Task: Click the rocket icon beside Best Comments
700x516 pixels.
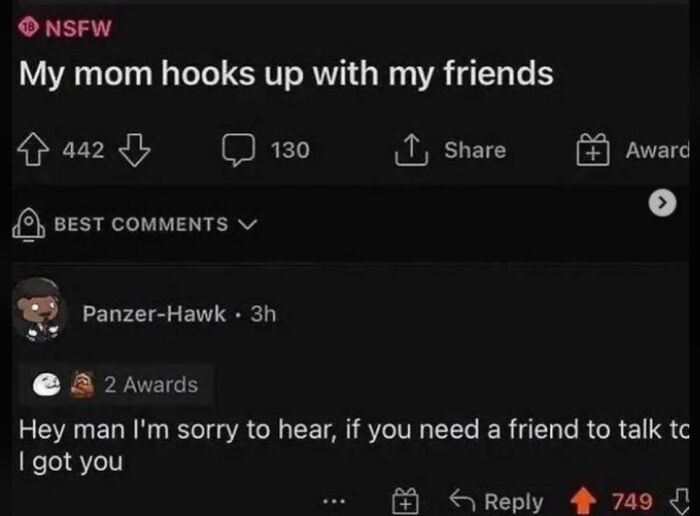Action: coord(28,224)
